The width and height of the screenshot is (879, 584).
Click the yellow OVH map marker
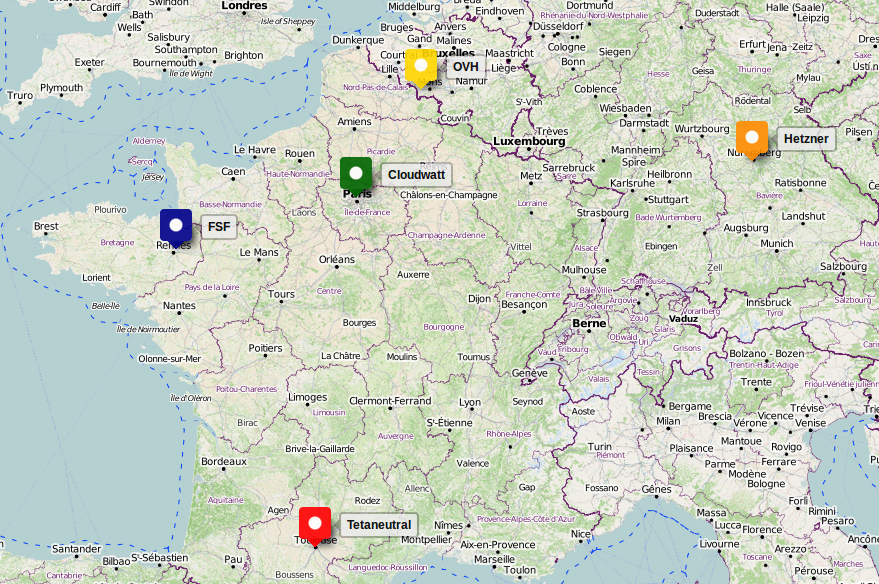click(421, 68)
